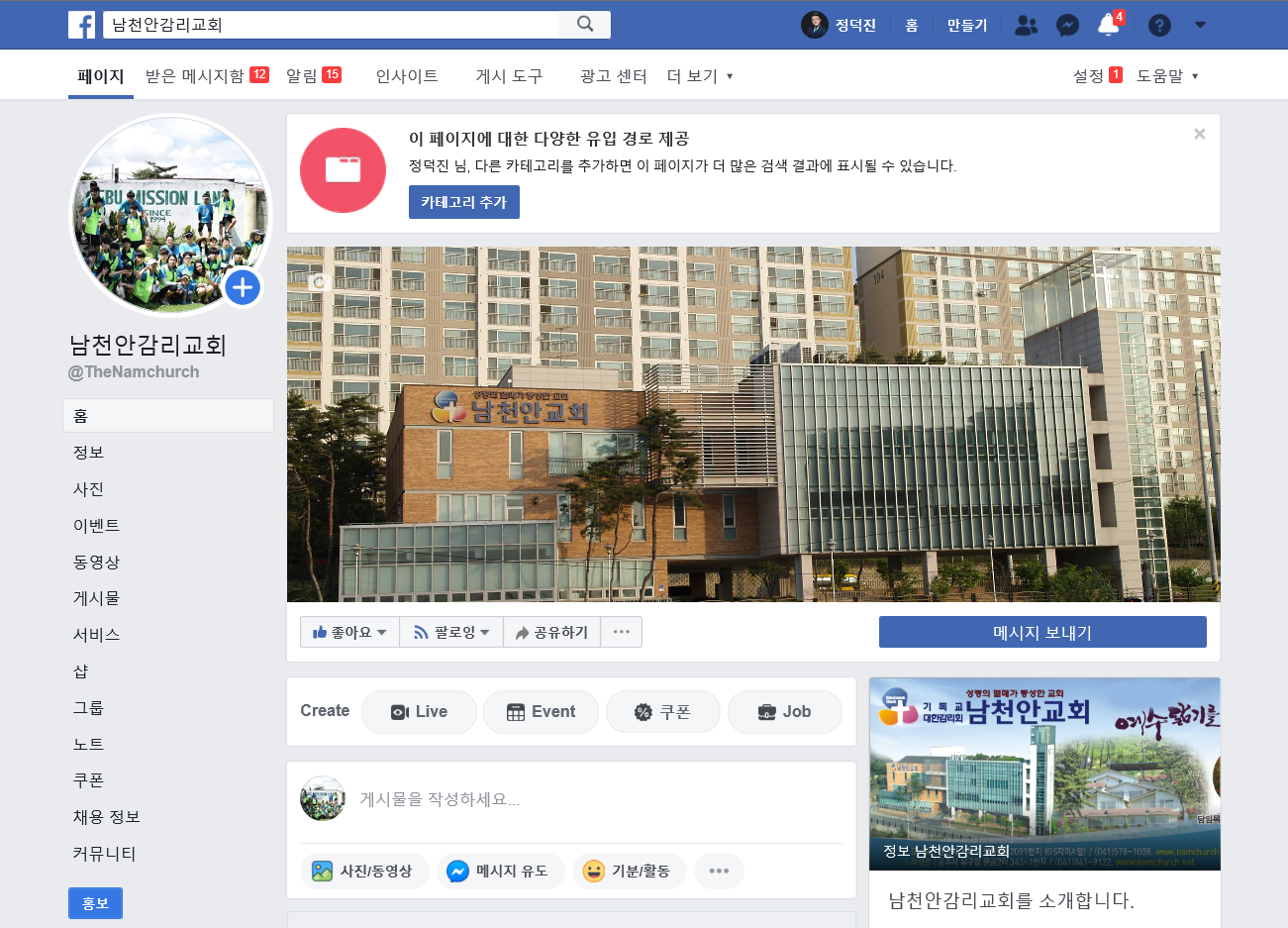
Task: Select 노트 in the left sidebar
Action: click(x=88, y=745)
